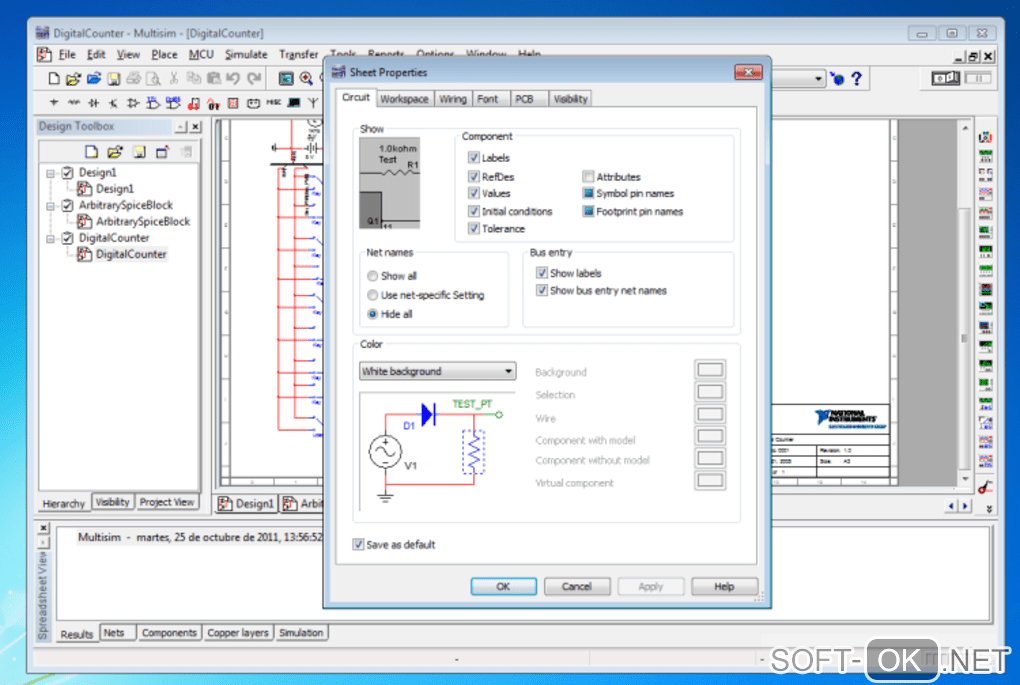
Task: Click the blue question mark Help icon
Action: 856,79
